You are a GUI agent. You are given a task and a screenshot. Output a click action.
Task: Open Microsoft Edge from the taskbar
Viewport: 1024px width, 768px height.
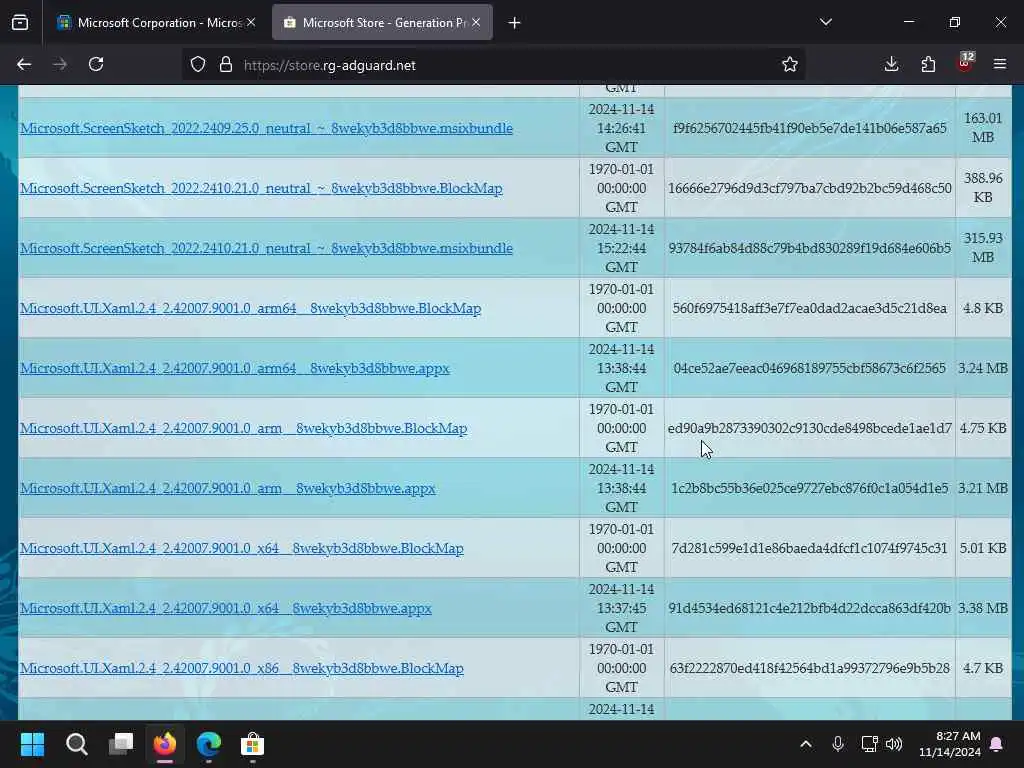[209, 744]
